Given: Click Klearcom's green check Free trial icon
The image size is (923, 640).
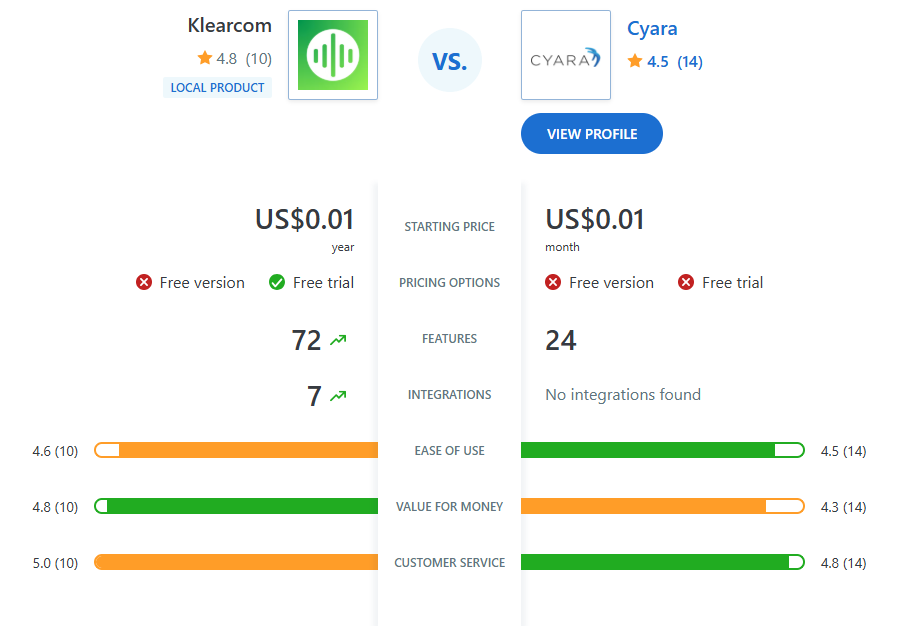Looking at the screenshot, I should pos(277,283).
